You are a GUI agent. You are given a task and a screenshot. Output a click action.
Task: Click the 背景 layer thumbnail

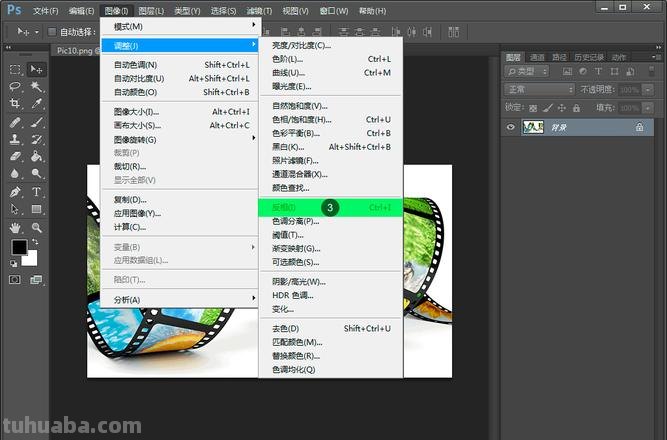533,127
